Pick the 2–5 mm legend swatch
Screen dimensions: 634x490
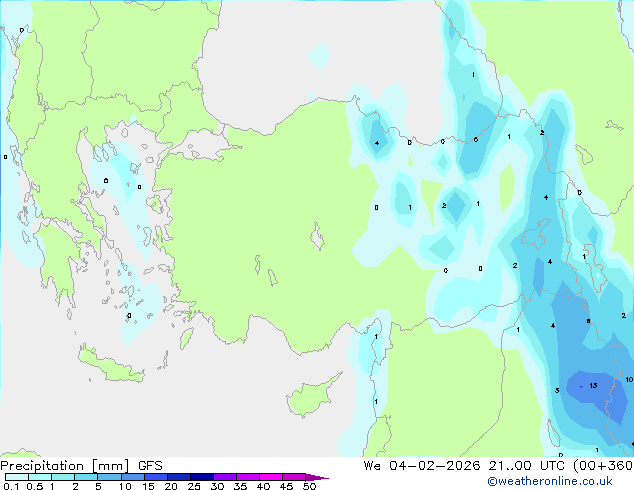pos(86,477)
